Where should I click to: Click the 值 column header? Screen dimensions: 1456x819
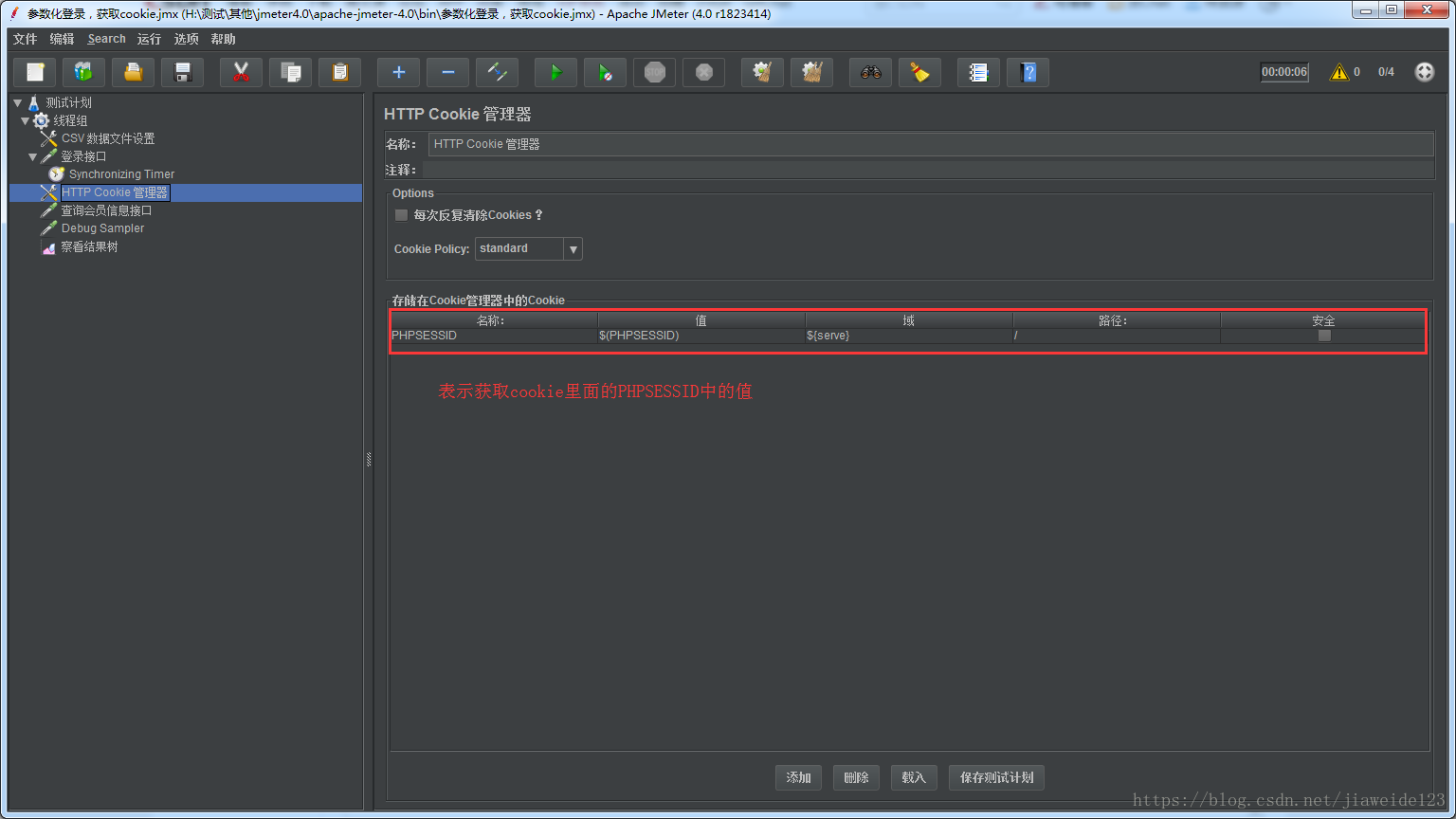pos(701,320)
